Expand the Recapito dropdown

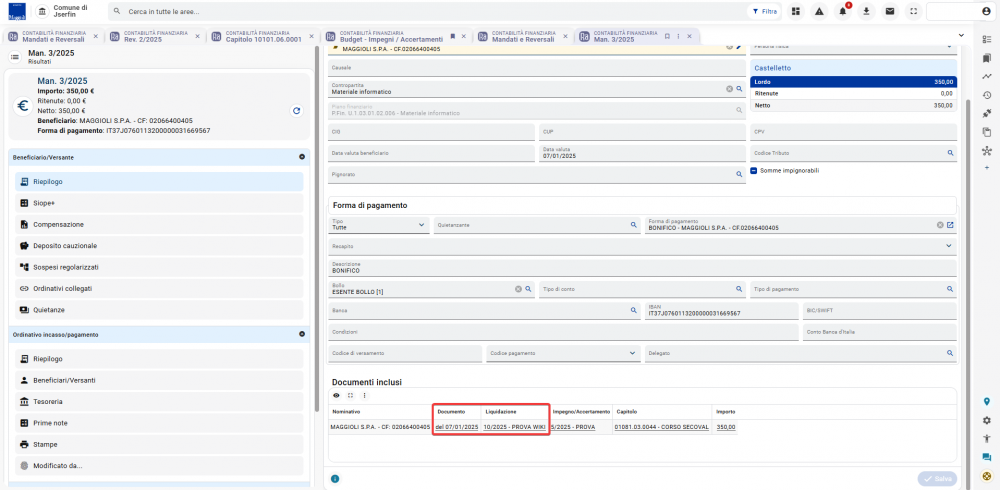948,246
